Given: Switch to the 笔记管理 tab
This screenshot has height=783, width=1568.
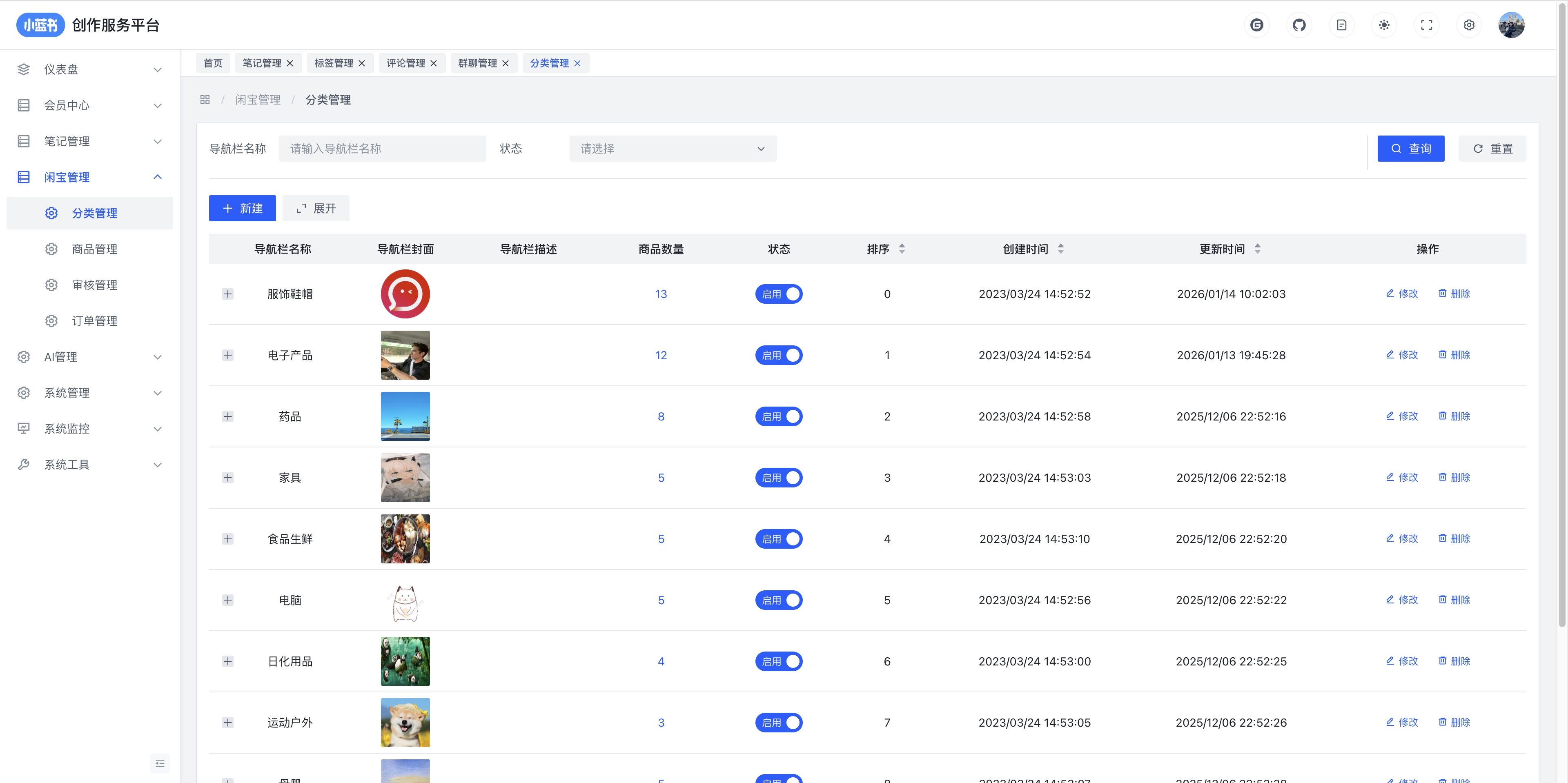Looking at the screenshot, I should 262,63.
